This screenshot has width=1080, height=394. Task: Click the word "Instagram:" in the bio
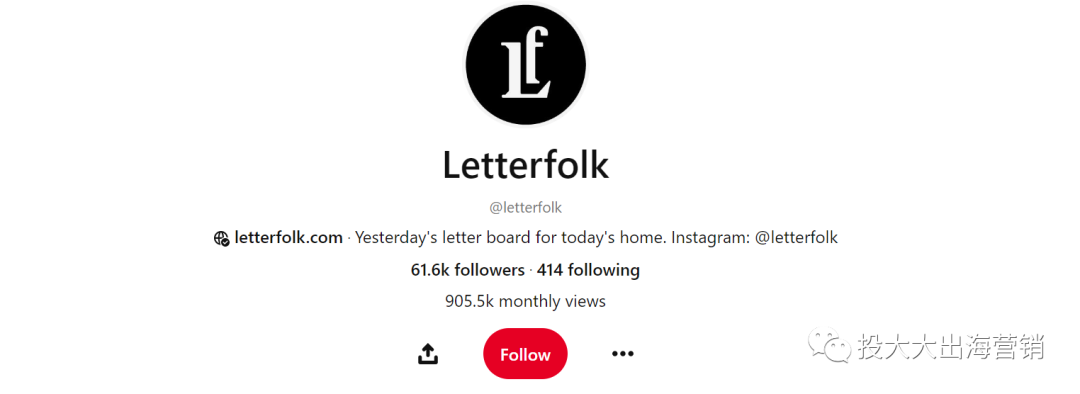point(710,238)
